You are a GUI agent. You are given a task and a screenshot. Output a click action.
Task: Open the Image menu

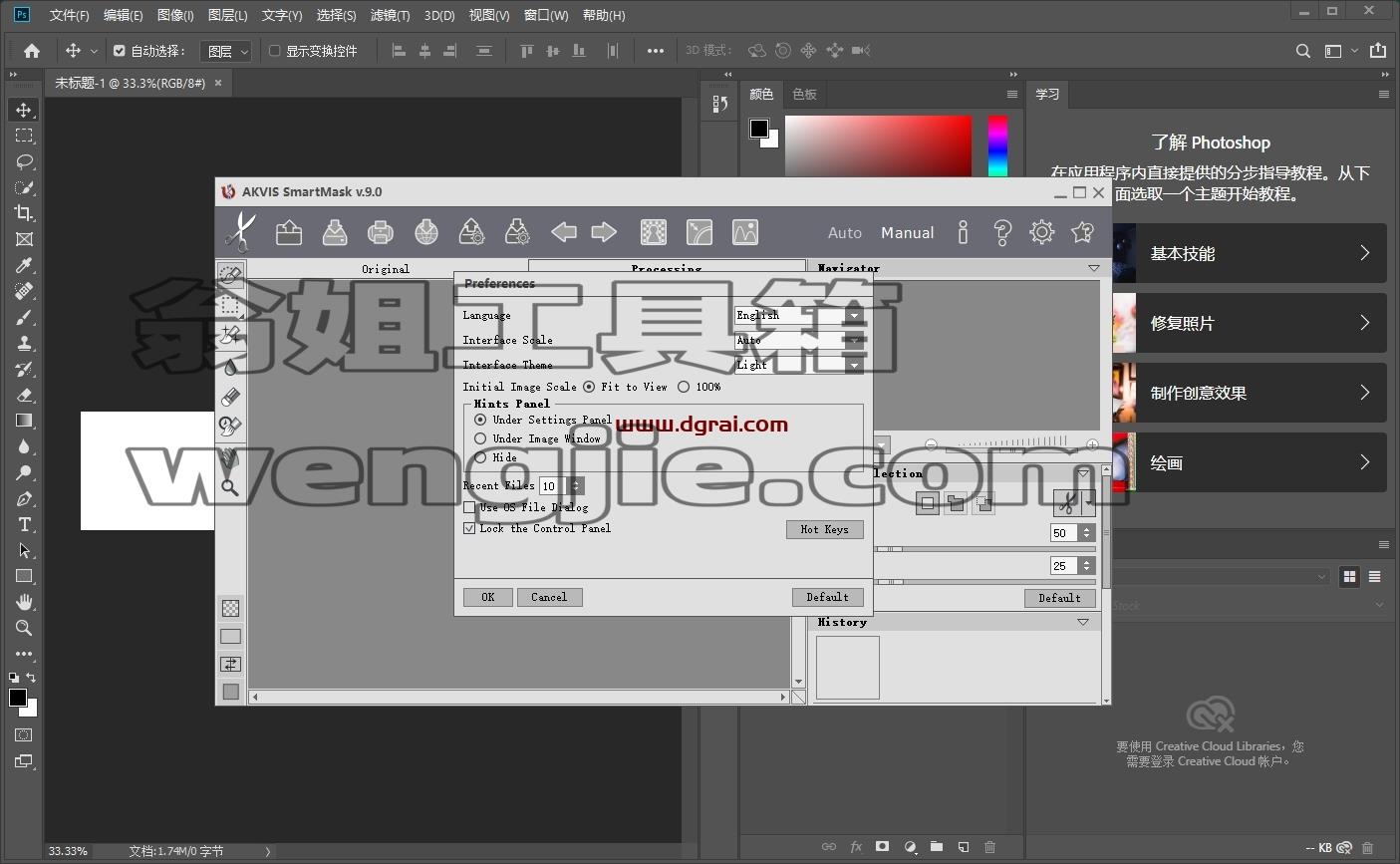[175, 15]
